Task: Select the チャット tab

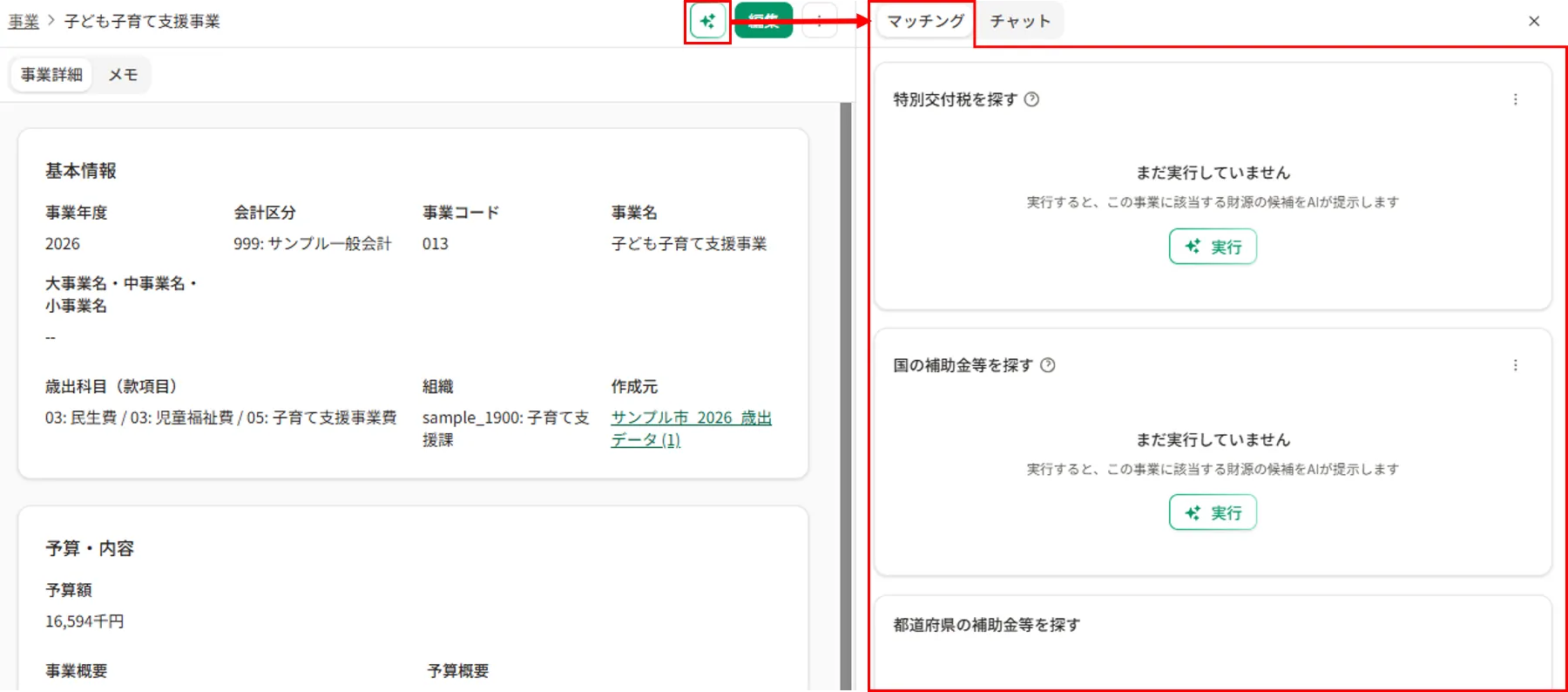Action: [x=1020, y=21]
